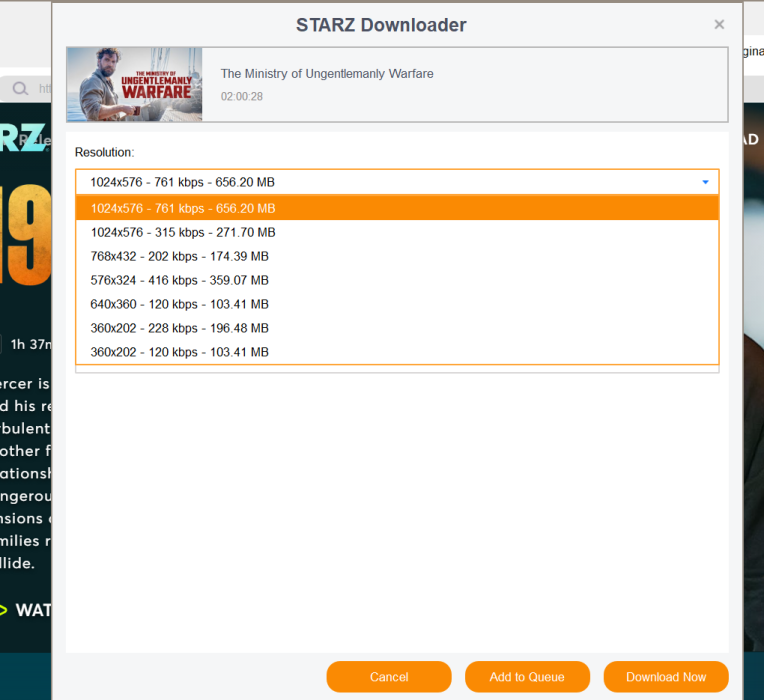Select 1024x576 - 761 kbps - 656.20 MB option
The width and height of the screenshot is (764, 700).
click(397, 208)
